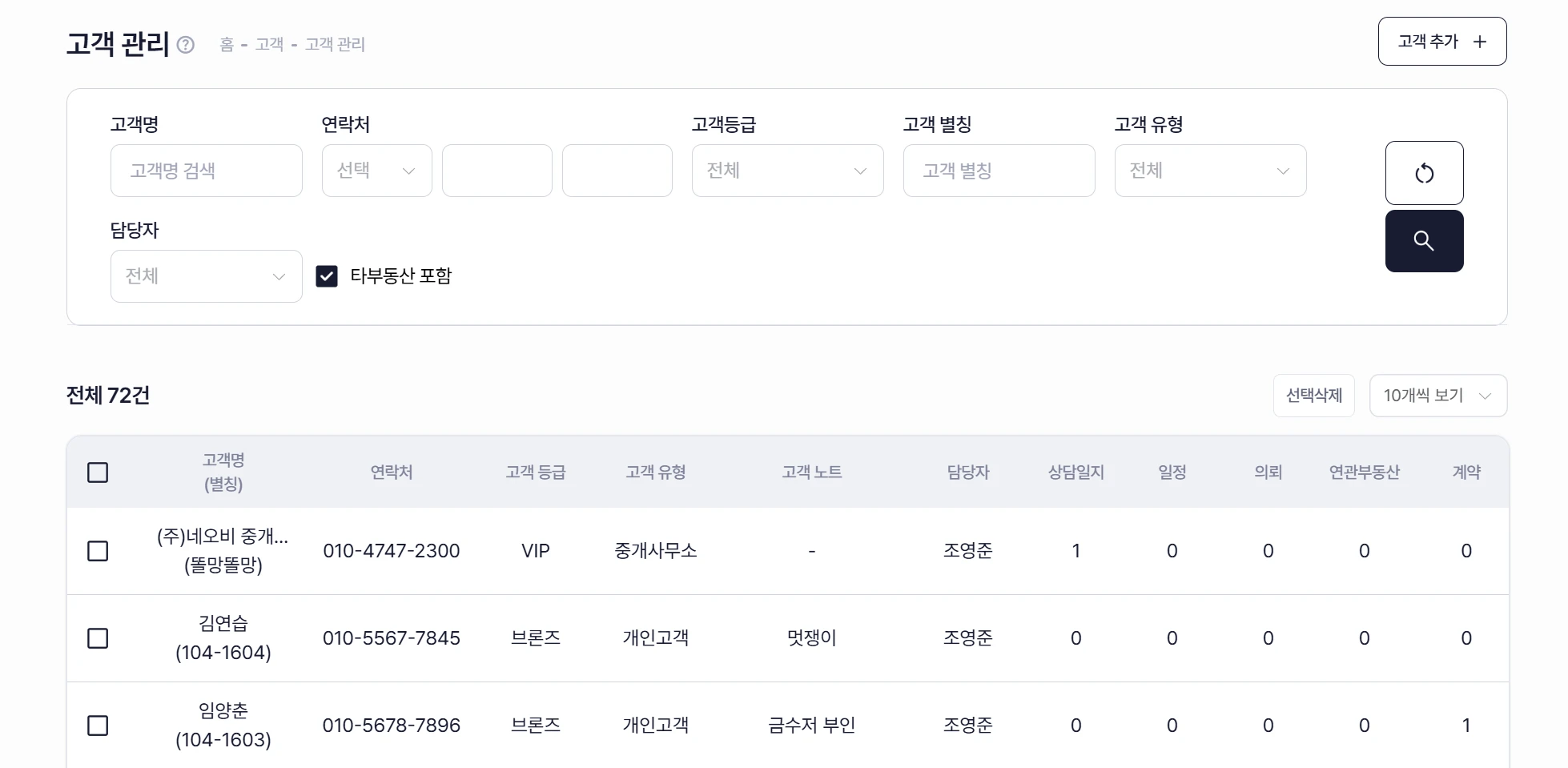The image size is (1568, 768).
Task: Open the 고객 유형 filter dropdown
Action: (x=1210, y=171)
